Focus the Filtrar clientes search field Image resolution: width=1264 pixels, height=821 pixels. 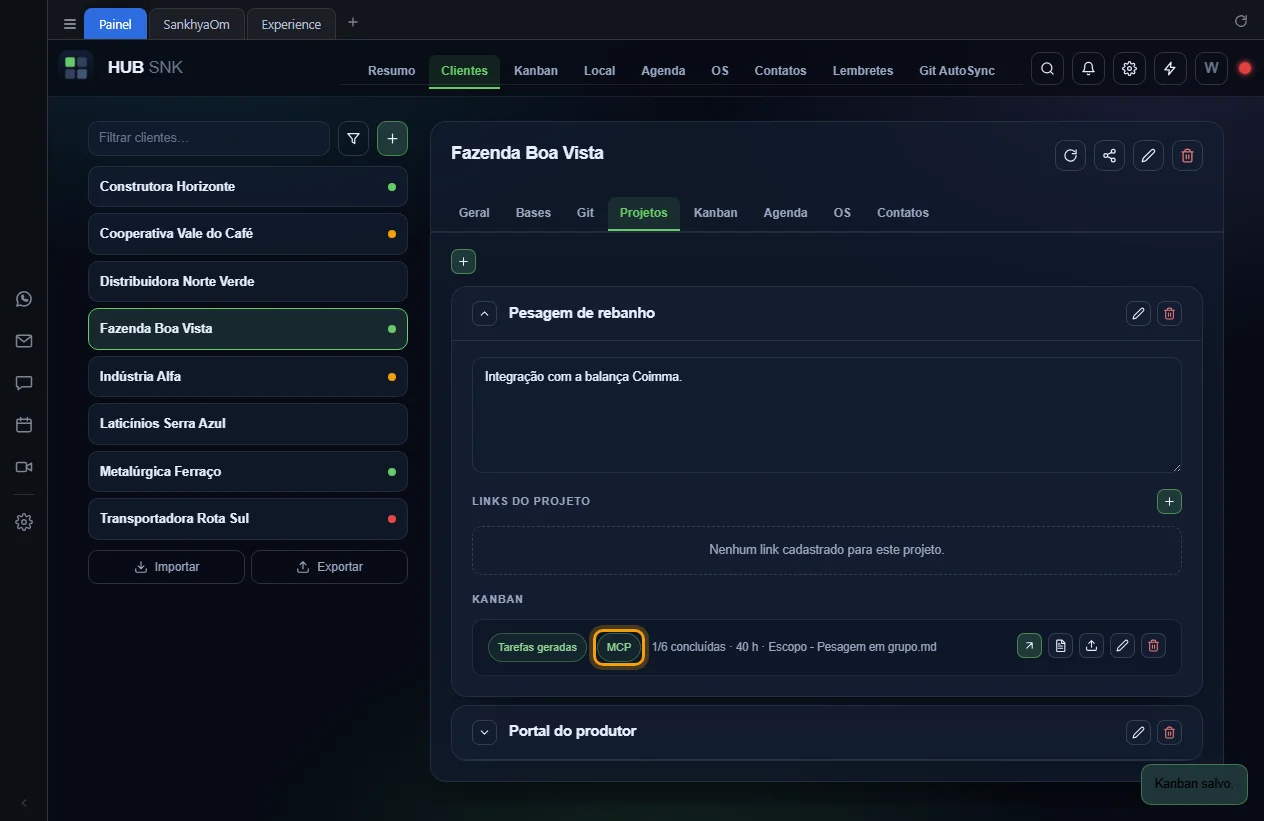point(209,138)
